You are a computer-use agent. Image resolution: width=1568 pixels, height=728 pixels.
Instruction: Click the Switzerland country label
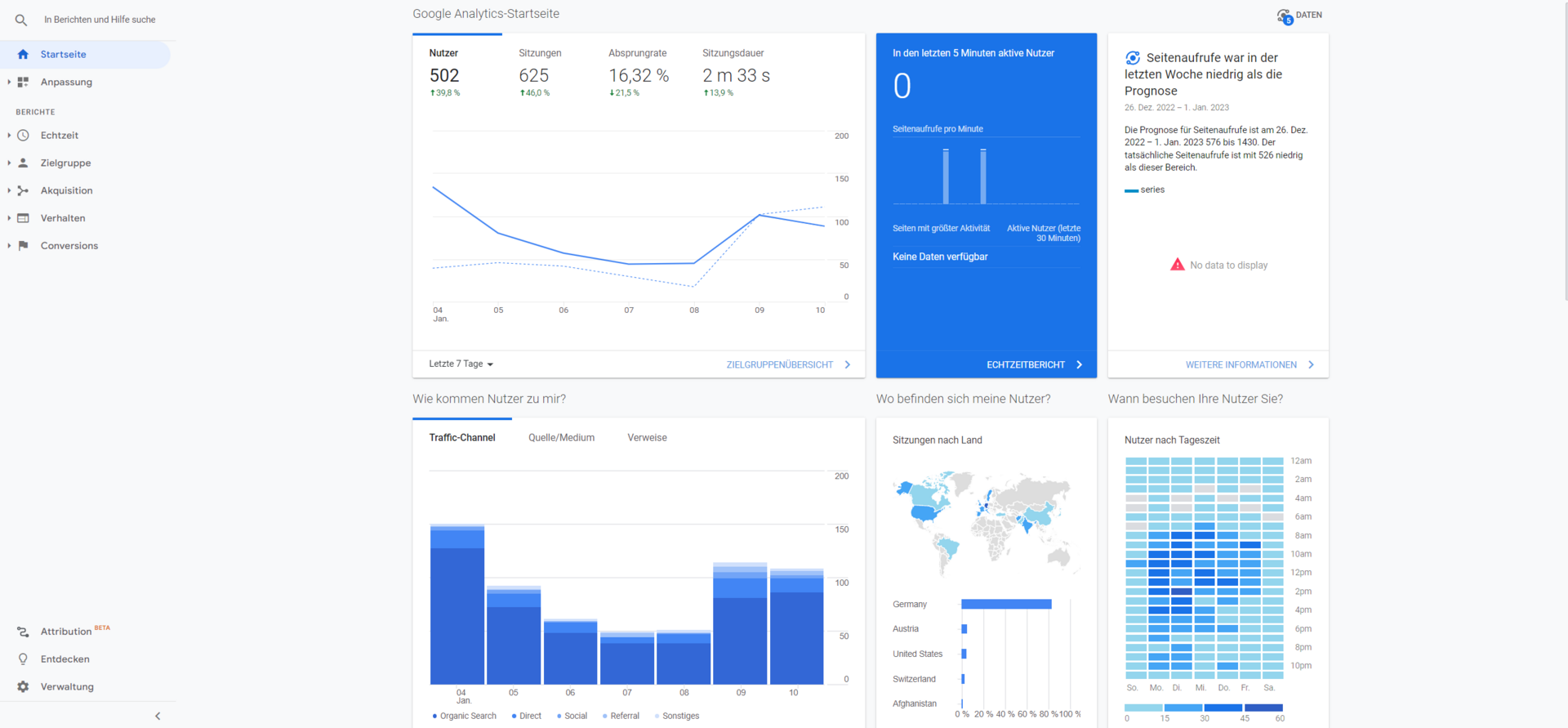tap(914, 680)
